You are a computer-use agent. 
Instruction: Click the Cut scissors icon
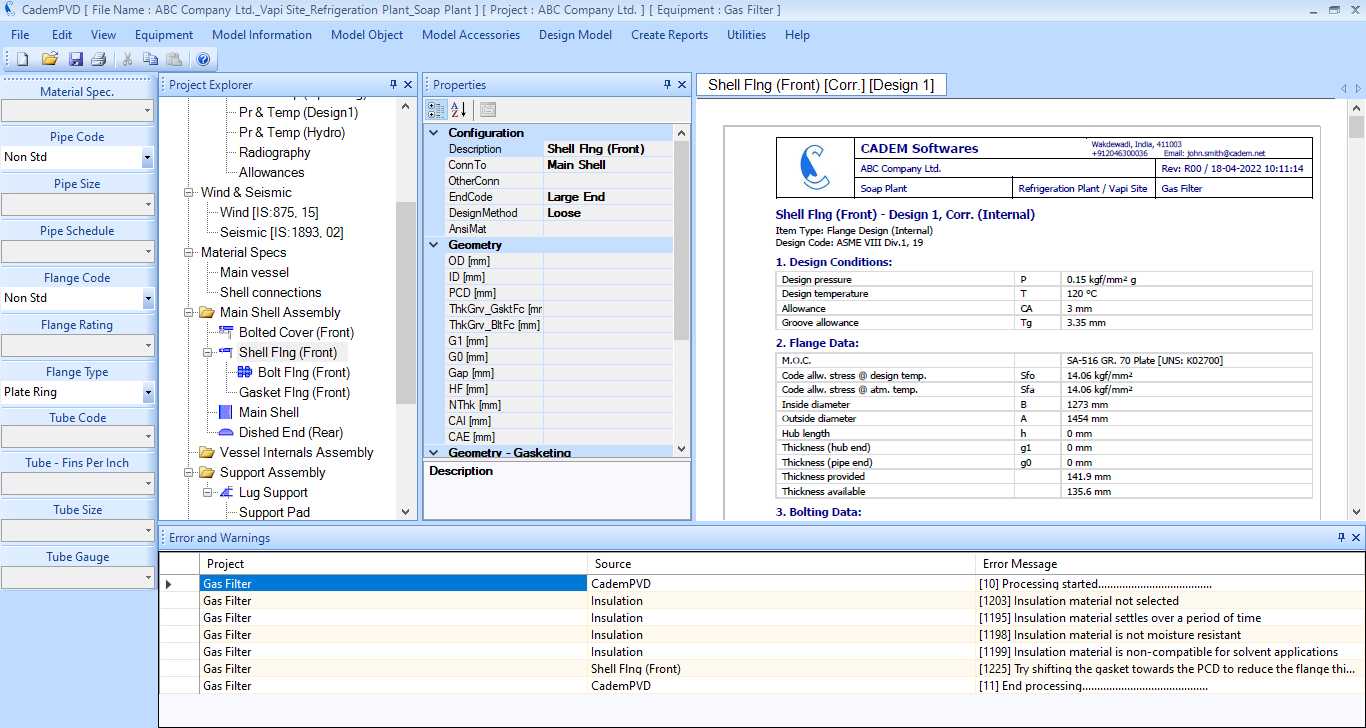click(128, 59)
